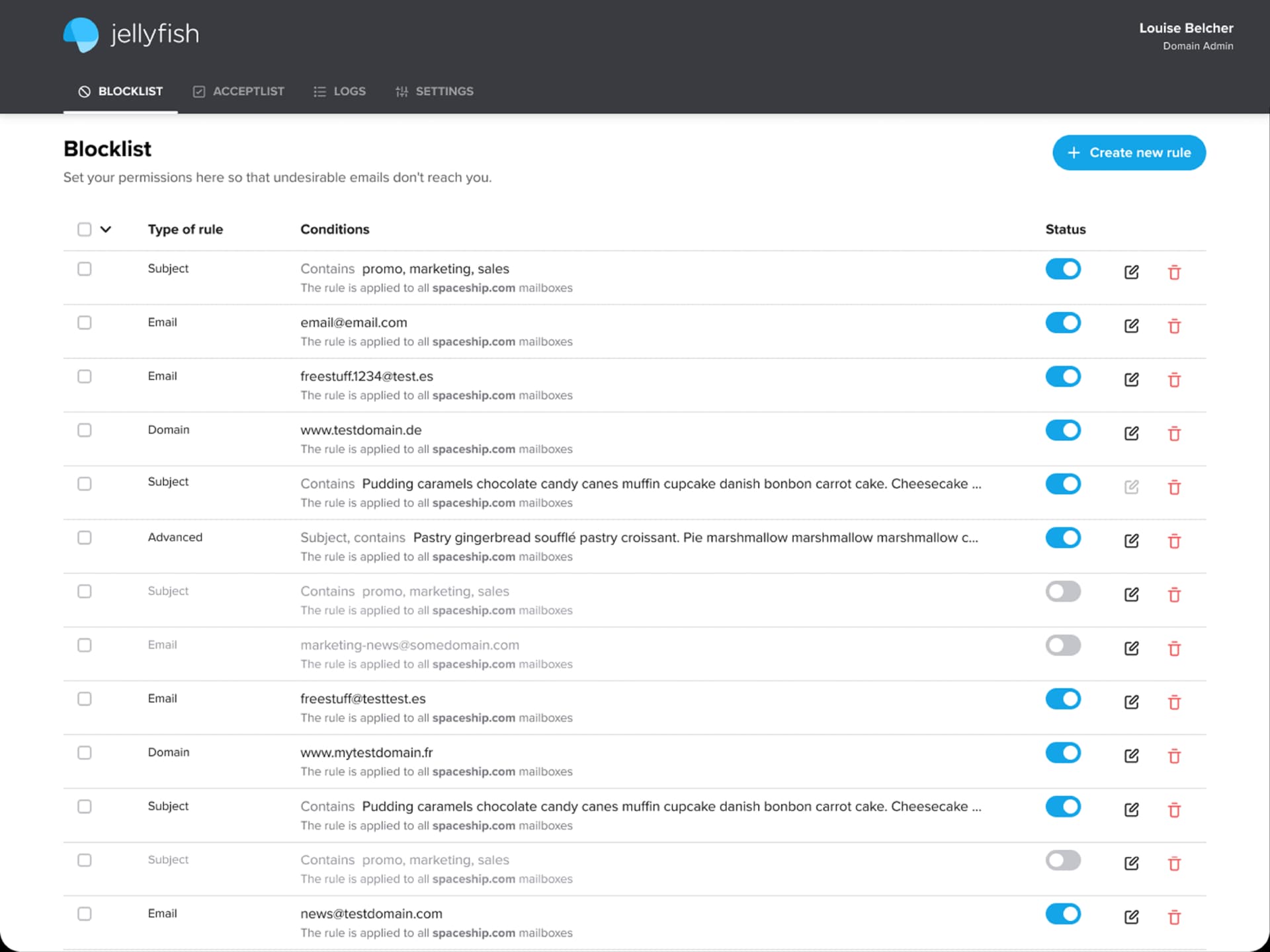Delete the www.mytestdomain.fr domain rule
The width and height of the screenshot is (1270, 952).
pos(1175,756)
